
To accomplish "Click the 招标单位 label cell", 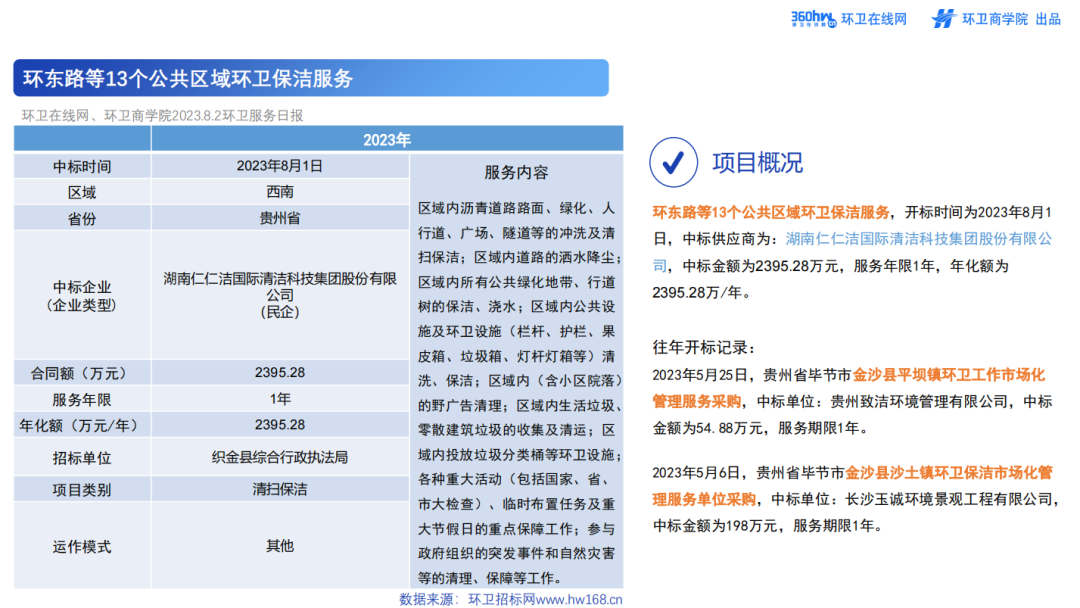I will coord(82,457).
